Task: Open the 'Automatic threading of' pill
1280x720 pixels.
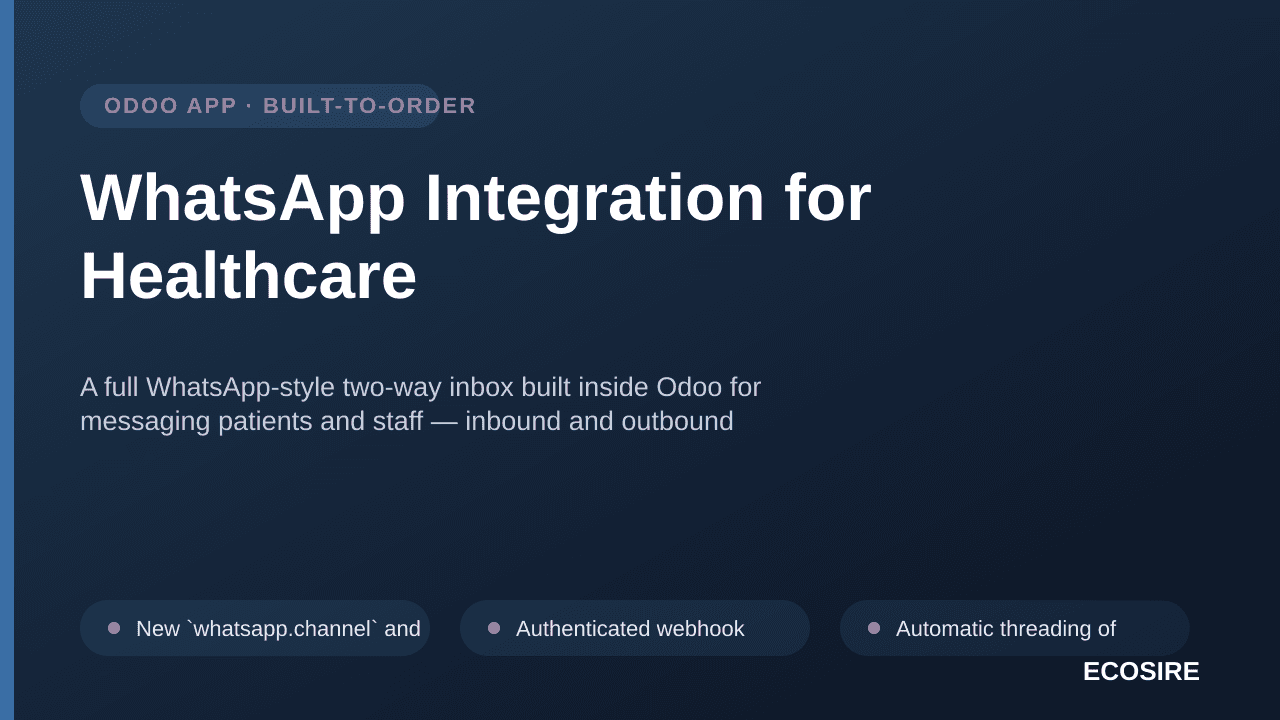Action: [x=1015, y=628]
